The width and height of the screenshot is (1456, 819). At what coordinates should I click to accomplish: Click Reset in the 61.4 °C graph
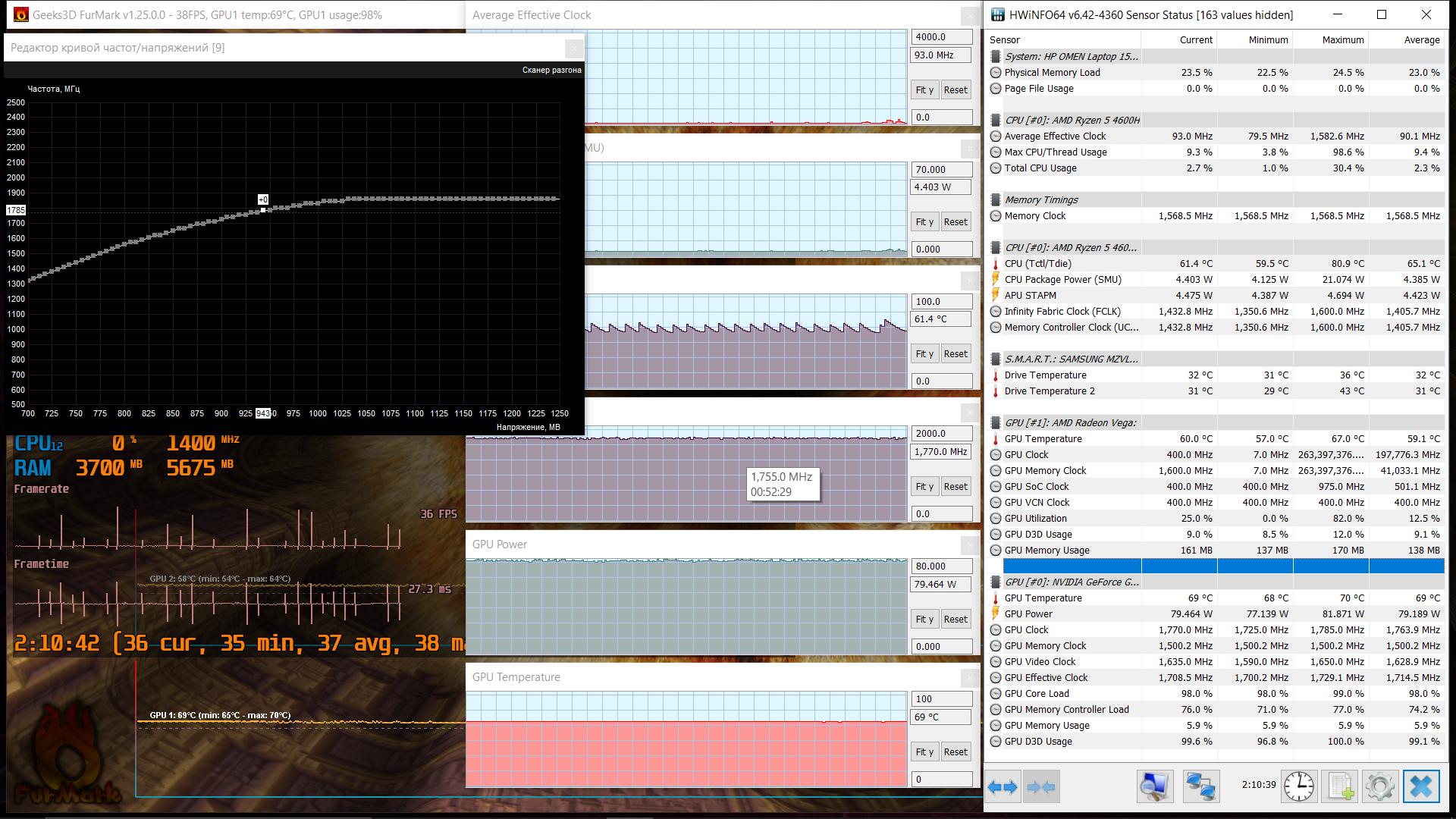coord(955,354)
